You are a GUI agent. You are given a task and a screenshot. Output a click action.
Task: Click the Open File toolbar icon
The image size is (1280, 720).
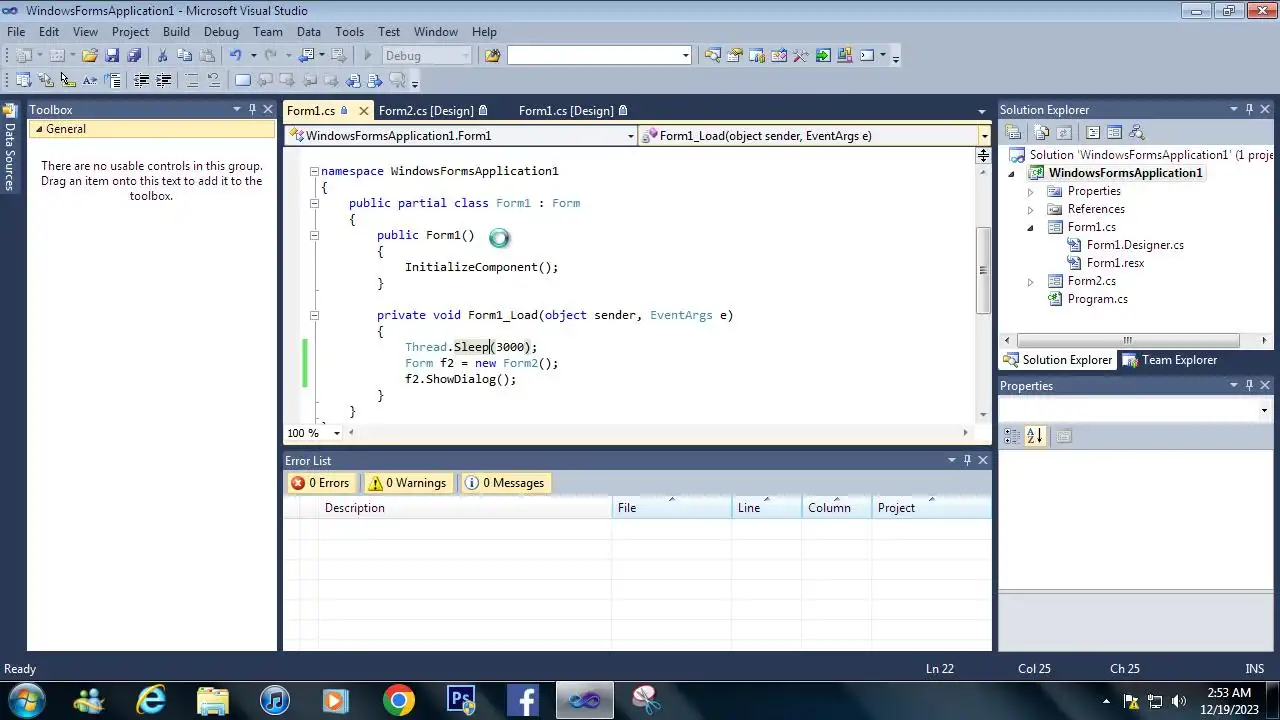pyautogui.click(x=89, y=56)
